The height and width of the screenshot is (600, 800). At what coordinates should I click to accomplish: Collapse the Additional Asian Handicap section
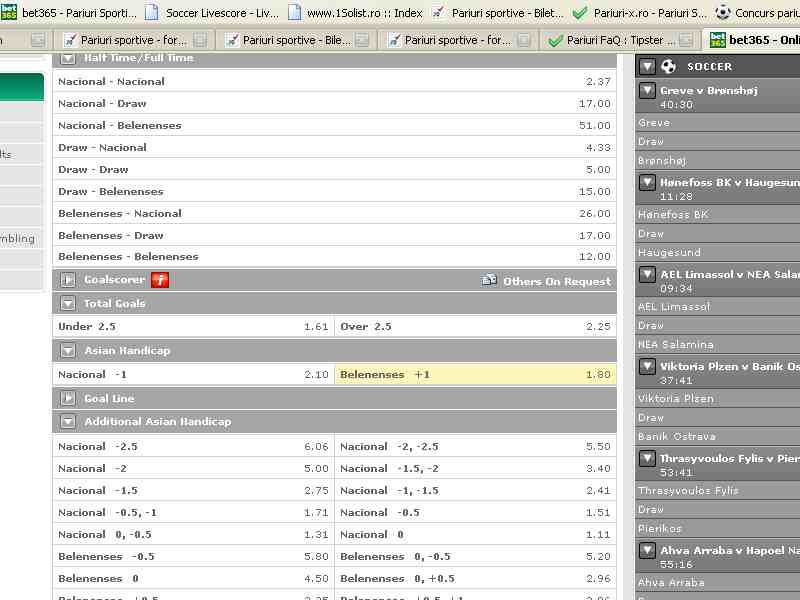(x=68, y=421)
